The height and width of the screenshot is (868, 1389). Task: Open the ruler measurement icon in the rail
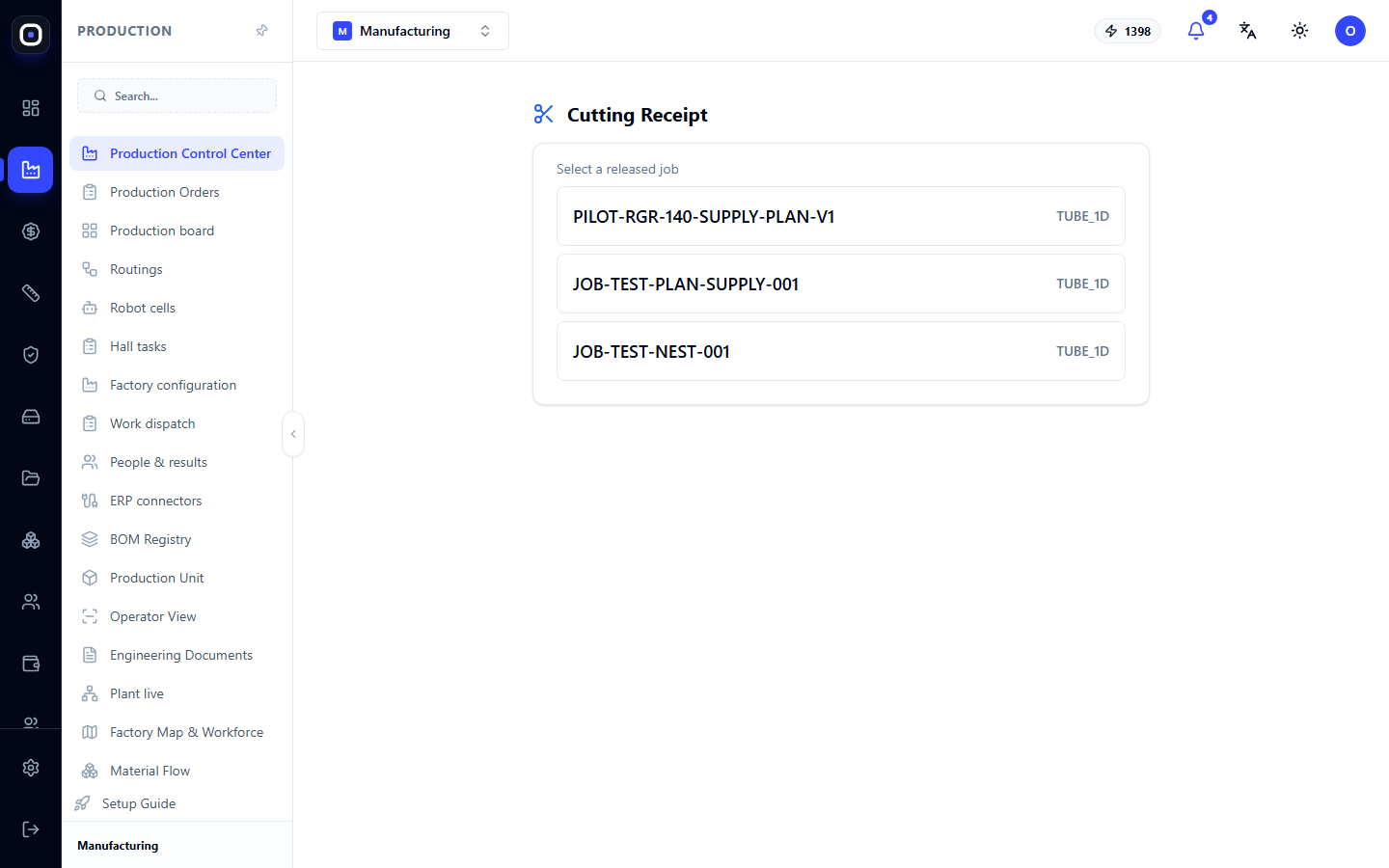31,293
